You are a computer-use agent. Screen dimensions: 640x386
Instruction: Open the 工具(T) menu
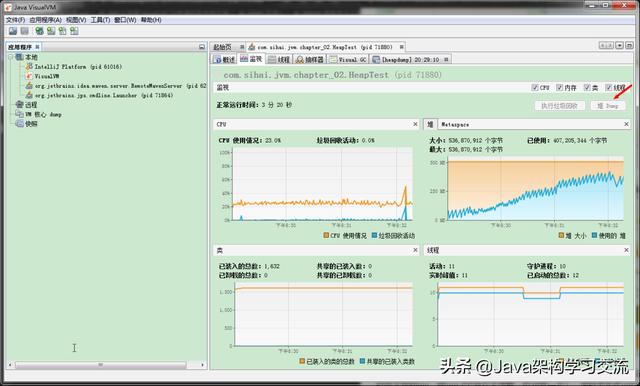click(100, 20)
